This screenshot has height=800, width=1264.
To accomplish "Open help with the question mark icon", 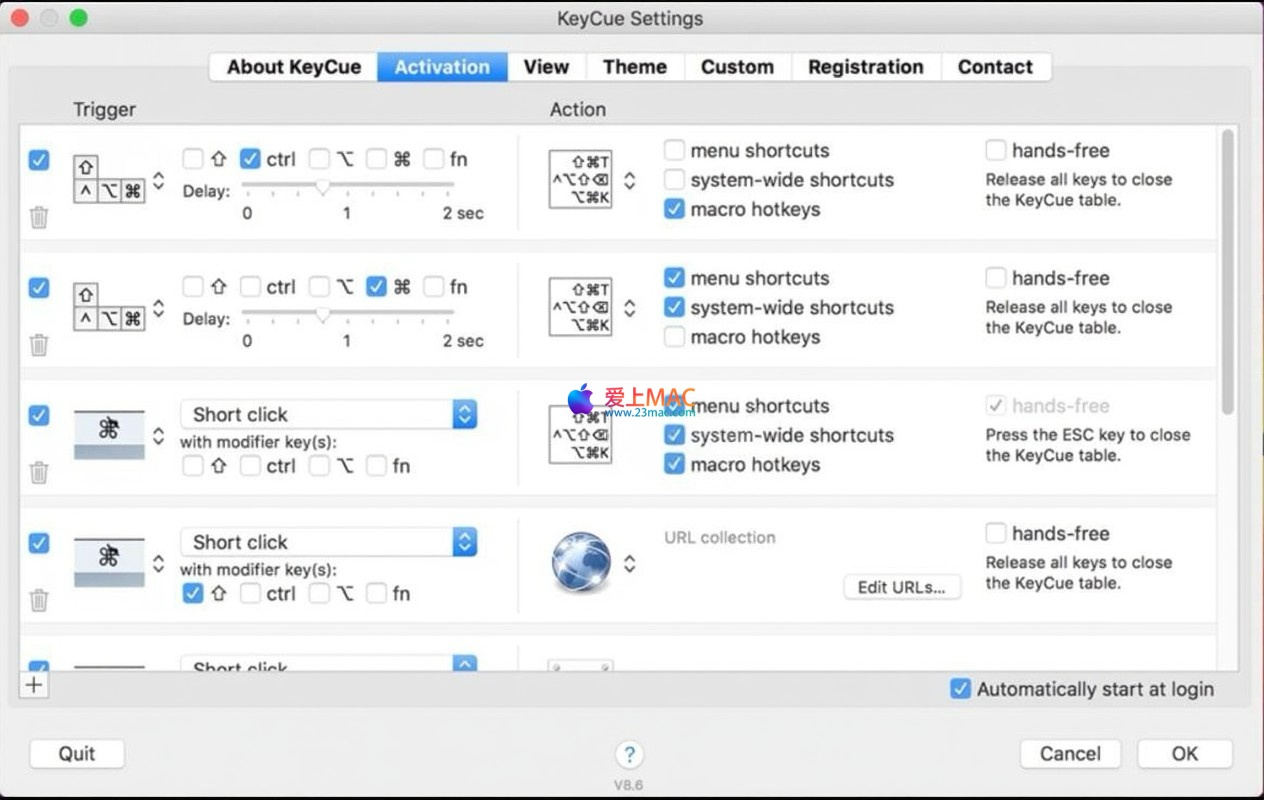I will click(x=629, y=754).
